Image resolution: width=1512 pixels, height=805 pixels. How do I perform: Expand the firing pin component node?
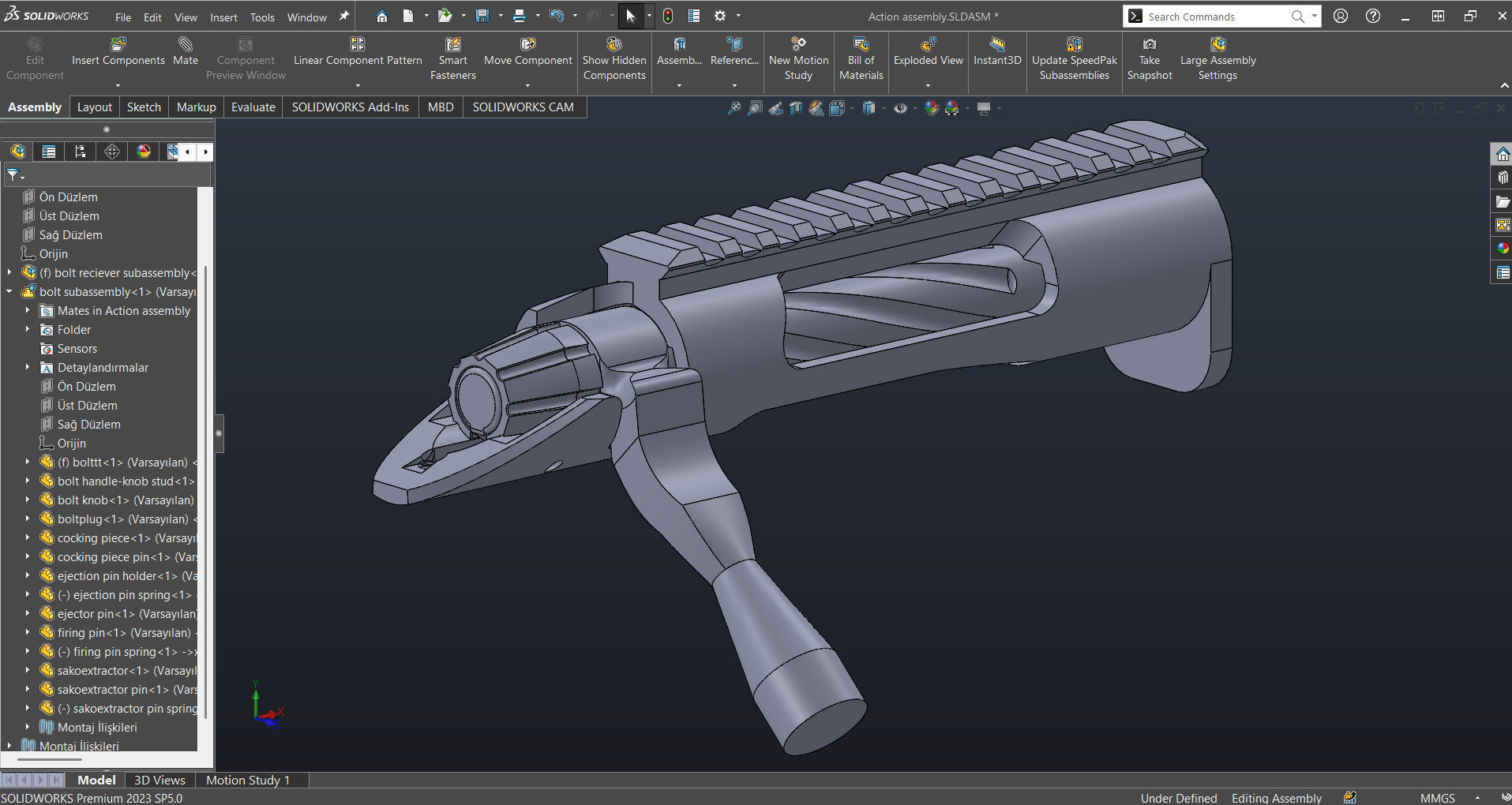pyautogui.click(x=28, y=633)
